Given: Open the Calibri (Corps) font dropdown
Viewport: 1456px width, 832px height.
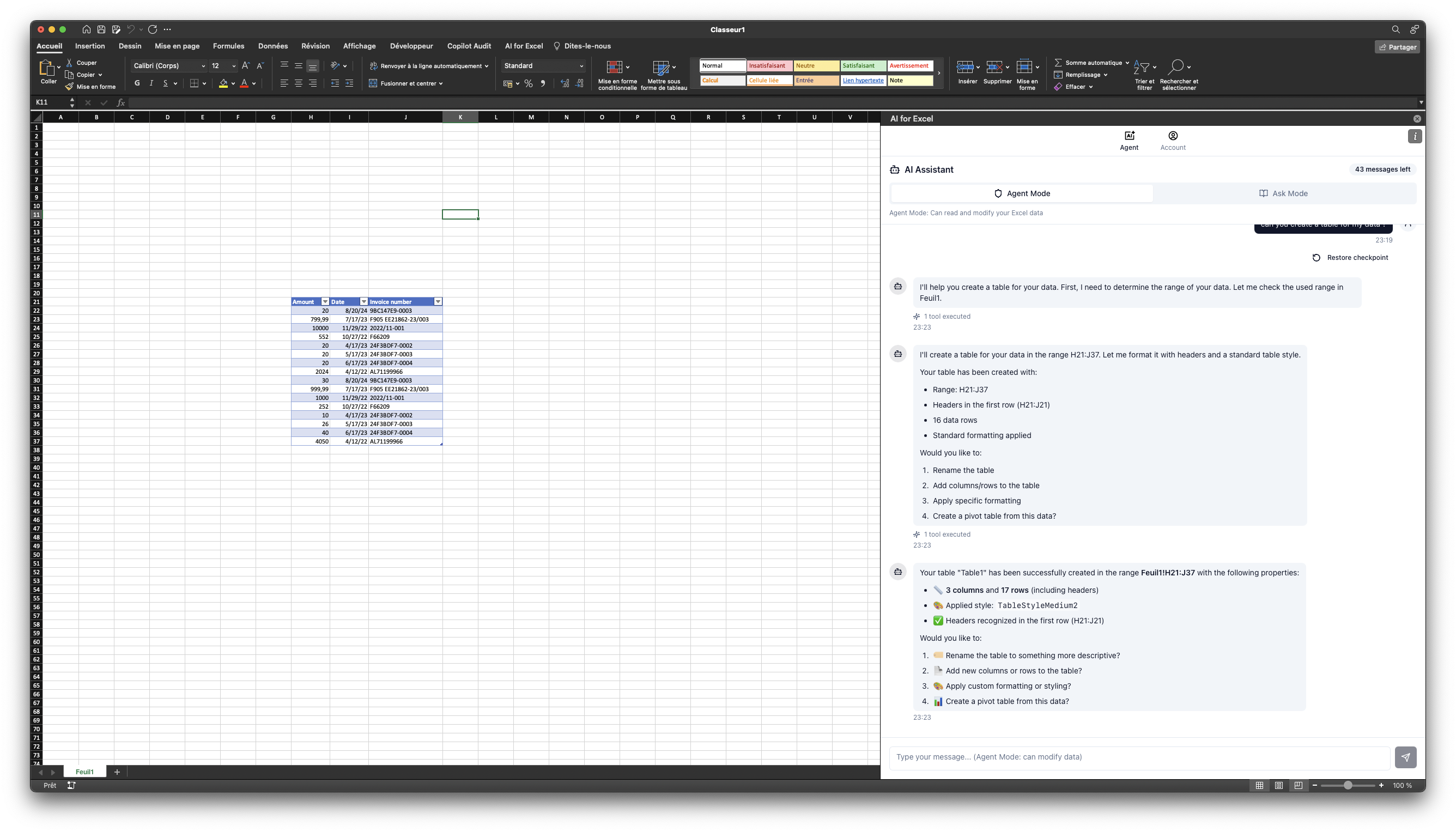Looking at the screenshot, I should [169, 66].
